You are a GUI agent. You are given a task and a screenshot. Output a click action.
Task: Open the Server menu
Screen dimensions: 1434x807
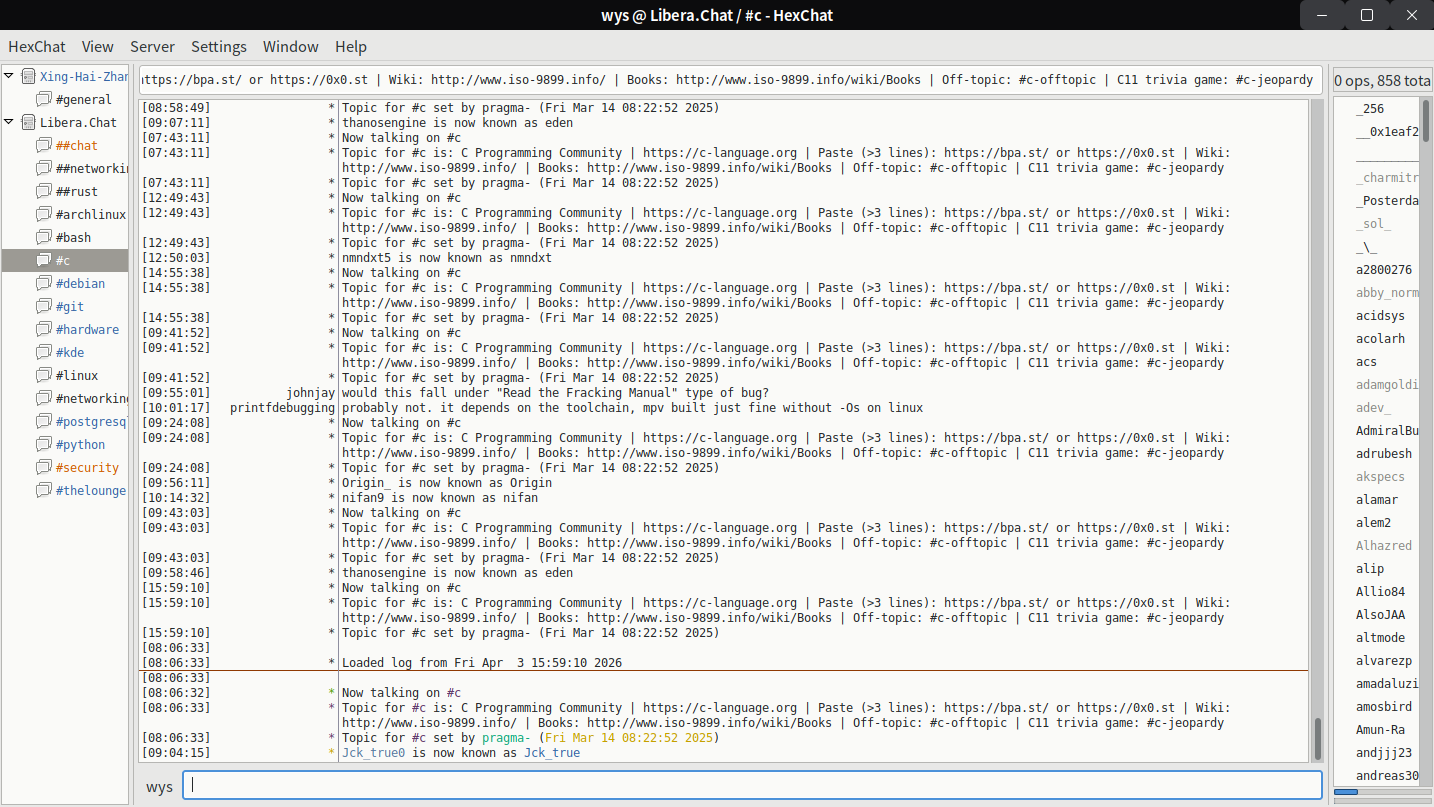click(152, 47)
